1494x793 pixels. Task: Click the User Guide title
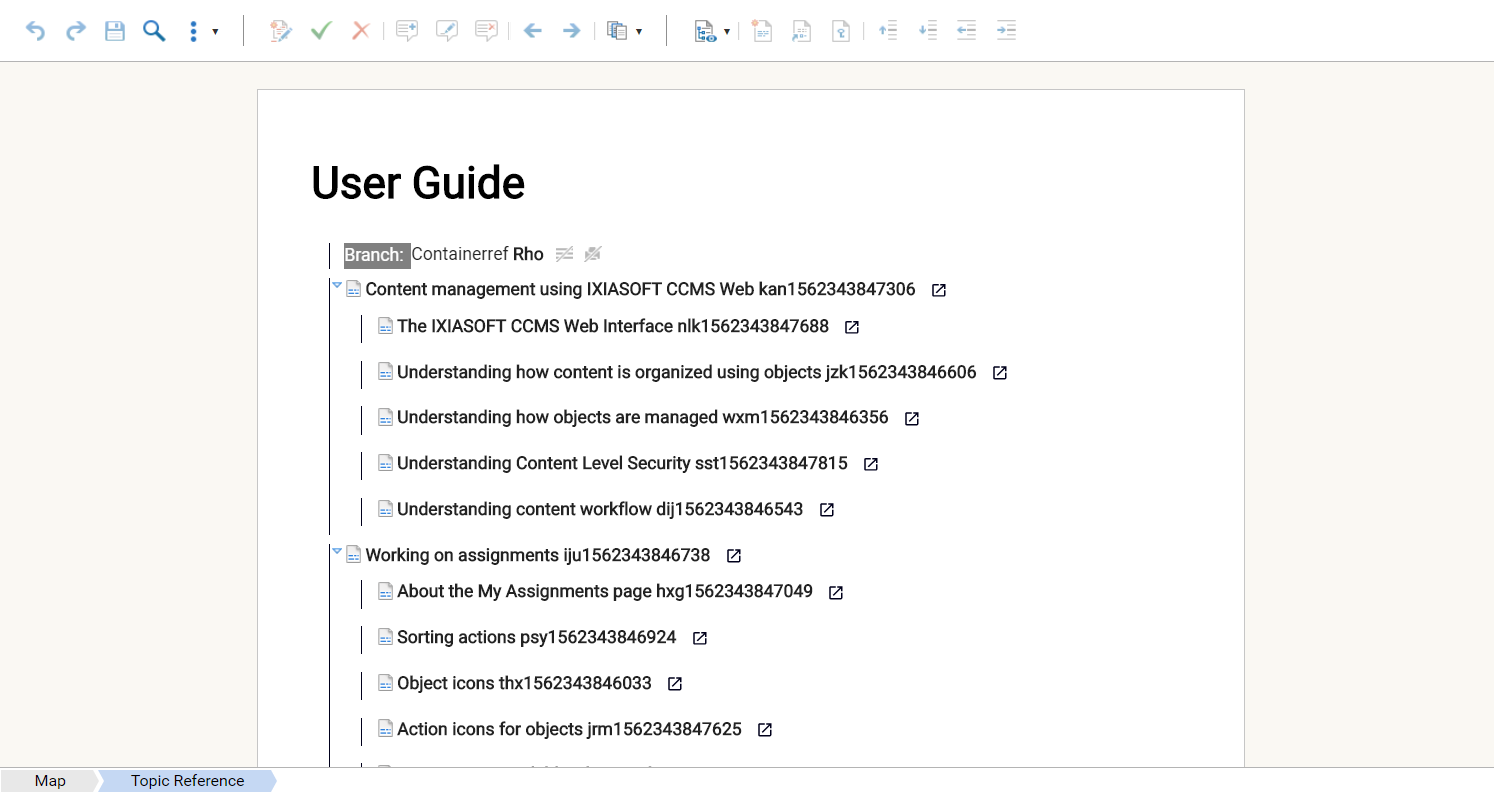click(x=418, y=183)
